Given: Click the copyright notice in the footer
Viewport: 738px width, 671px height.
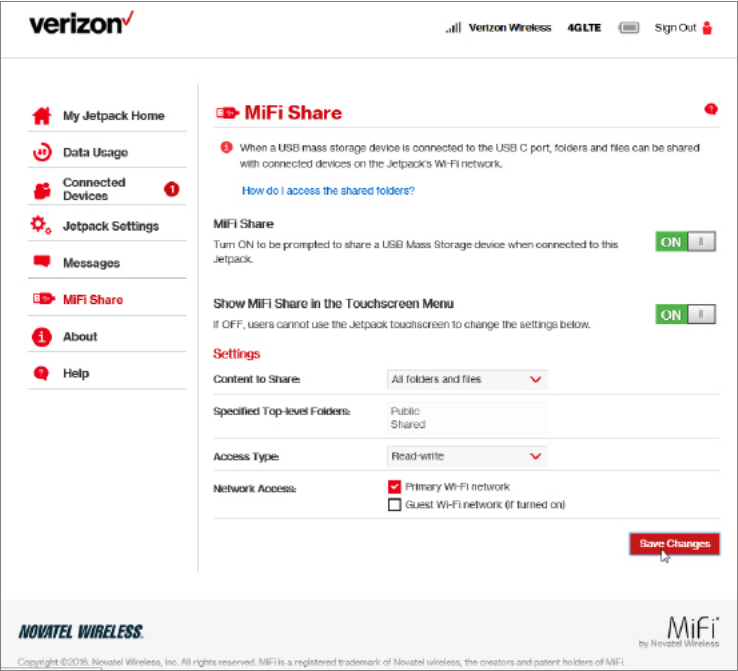Looking at the screenshot, I should 321,662.
